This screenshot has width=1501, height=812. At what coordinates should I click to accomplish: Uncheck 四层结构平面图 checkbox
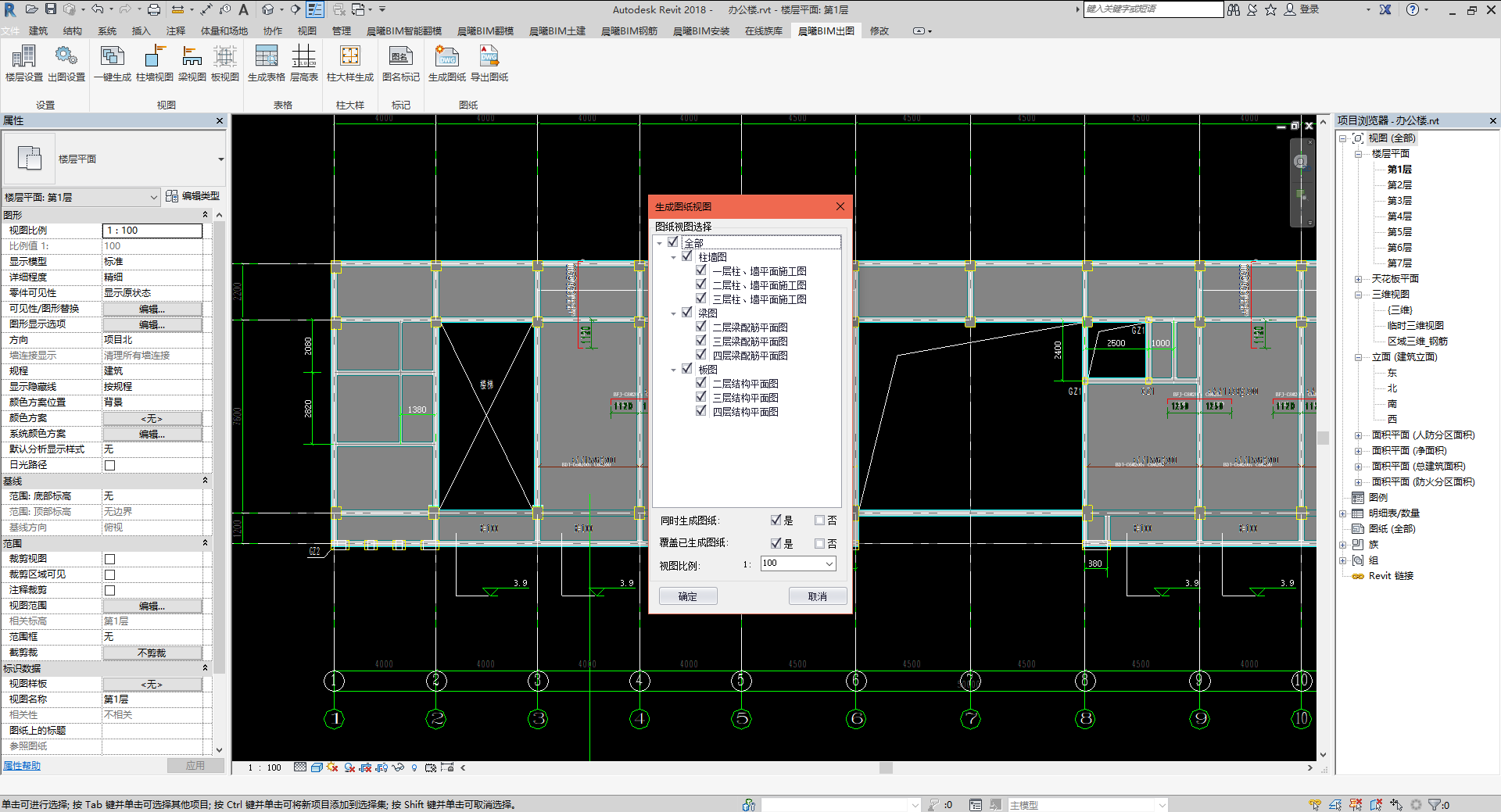(701, 411)
